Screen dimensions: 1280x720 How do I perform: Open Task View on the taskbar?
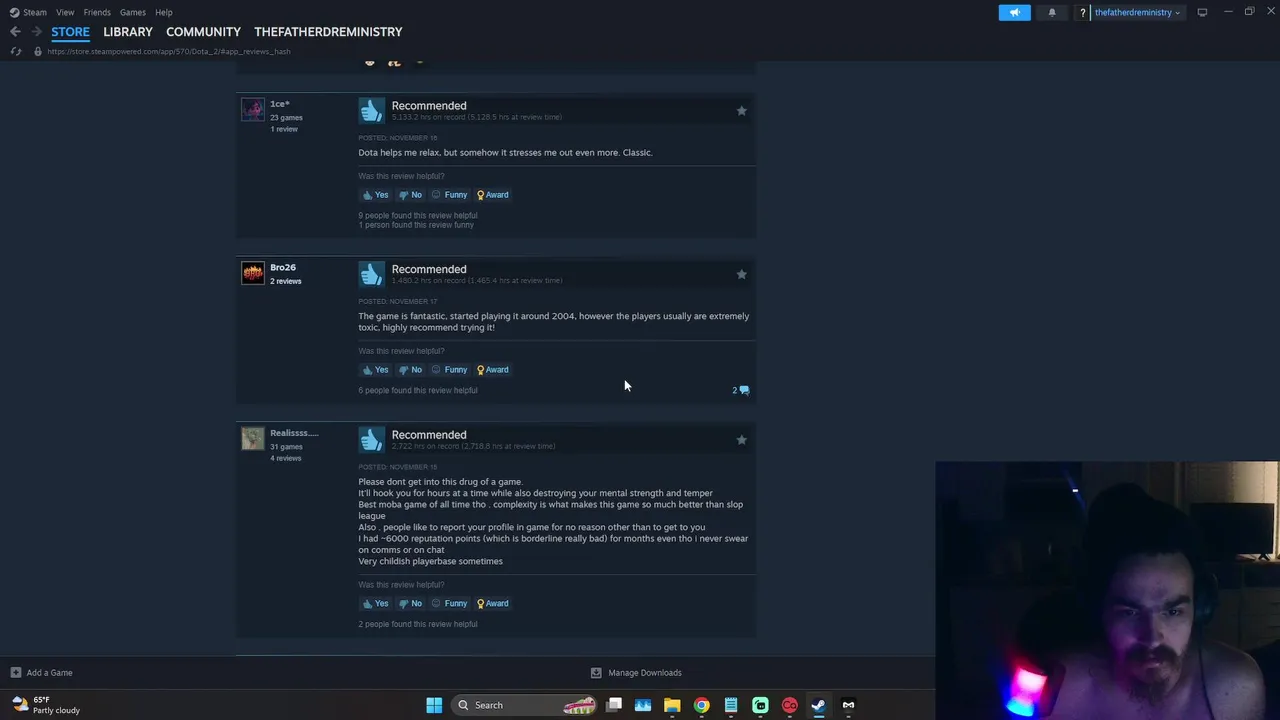click(614, 705)
